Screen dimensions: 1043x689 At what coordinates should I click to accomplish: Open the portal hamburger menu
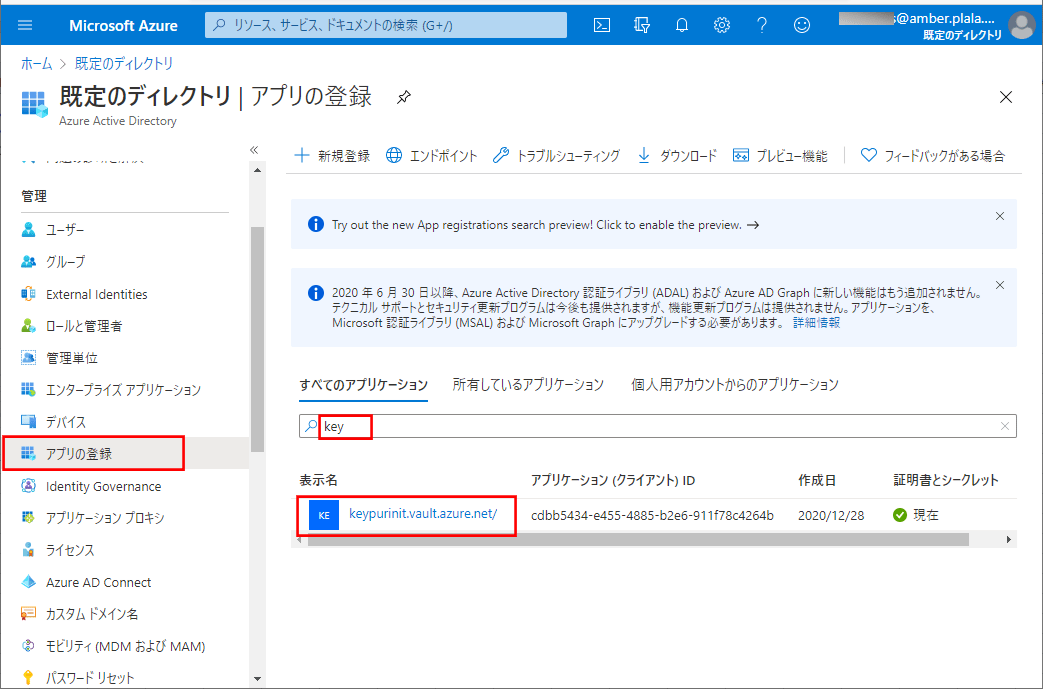click(x=25, y=25)
